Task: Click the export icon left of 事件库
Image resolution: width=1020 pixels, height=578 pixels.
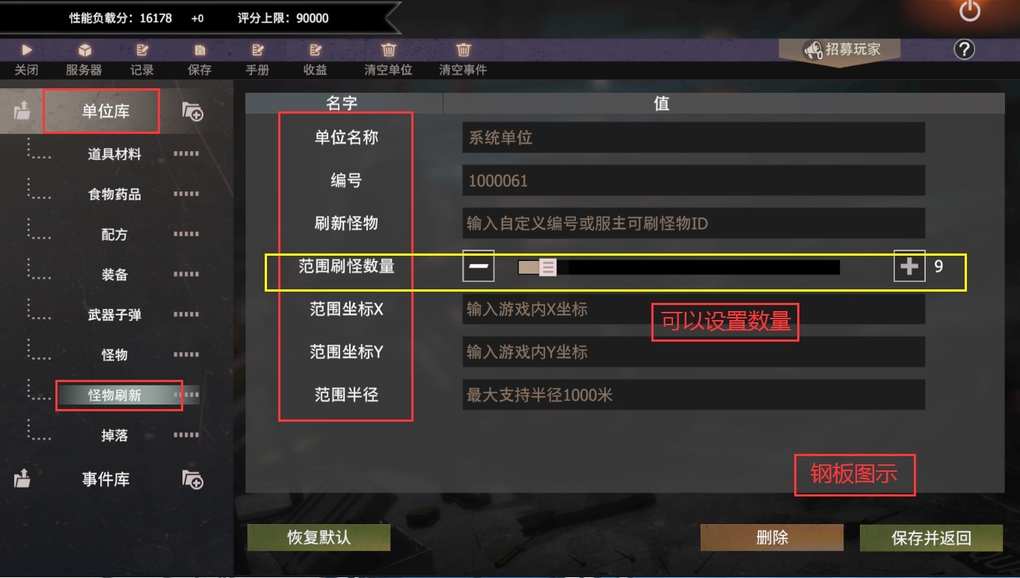Action: click(21, 479)
